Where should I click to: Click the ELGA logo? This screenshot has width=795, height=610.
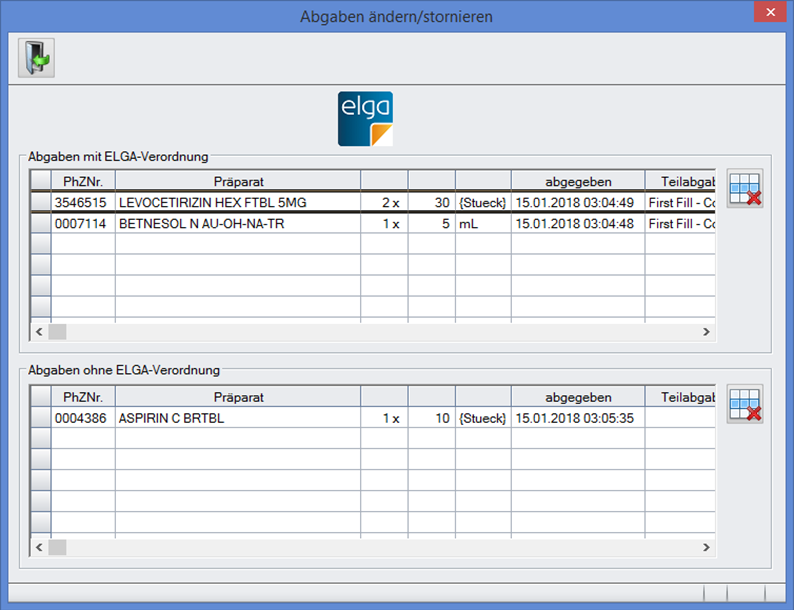click(x=365, y=119)
